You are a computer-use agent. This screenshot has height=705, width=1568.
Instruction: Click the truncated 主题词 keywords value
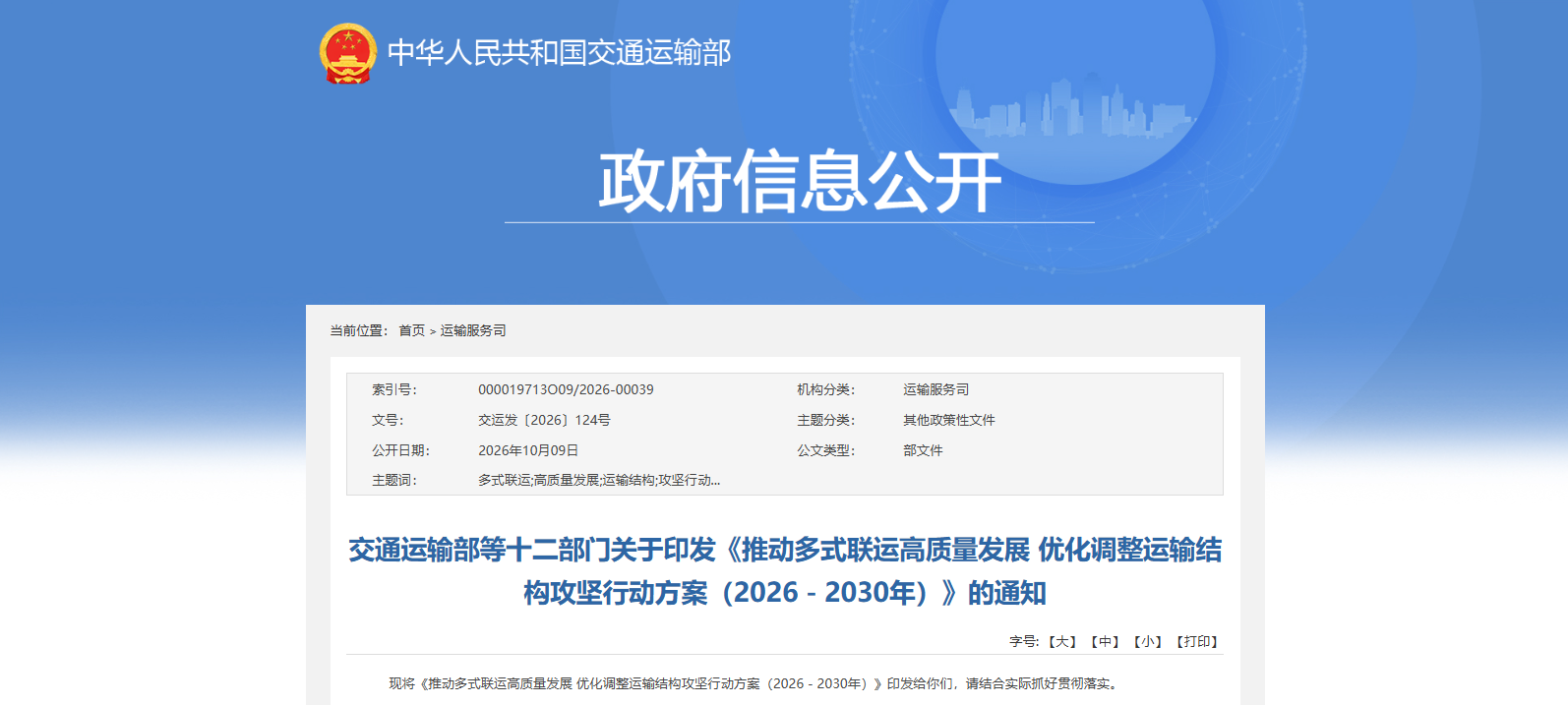point(599,480)
